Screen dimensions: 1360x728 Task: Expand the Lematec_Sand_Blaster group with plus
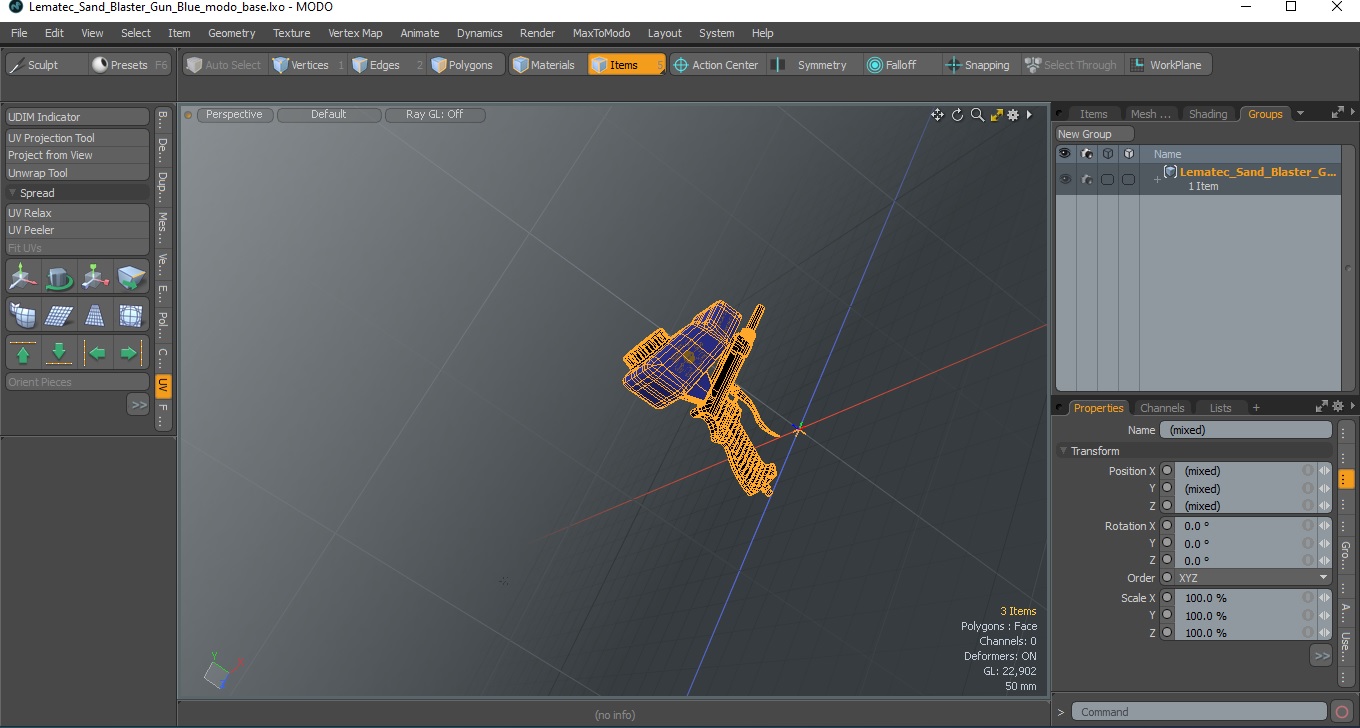tap(1157, 180)
